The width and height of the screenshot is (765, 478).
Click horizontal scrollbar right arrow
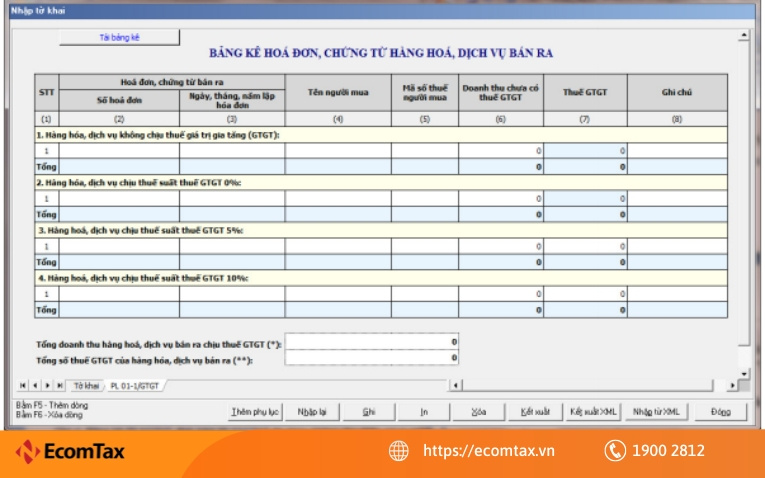[x=732, y=385]
